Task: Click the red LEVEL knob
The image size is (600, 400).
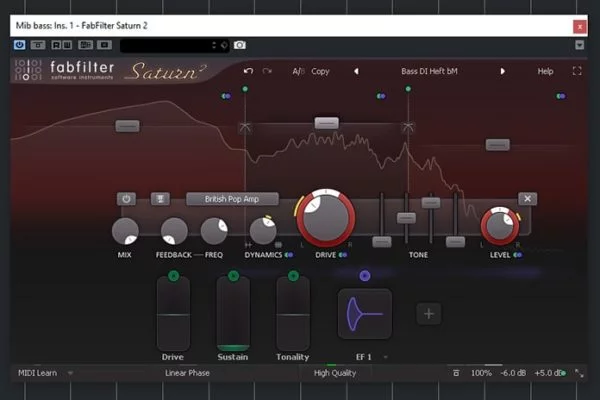Action: (500, 226)
